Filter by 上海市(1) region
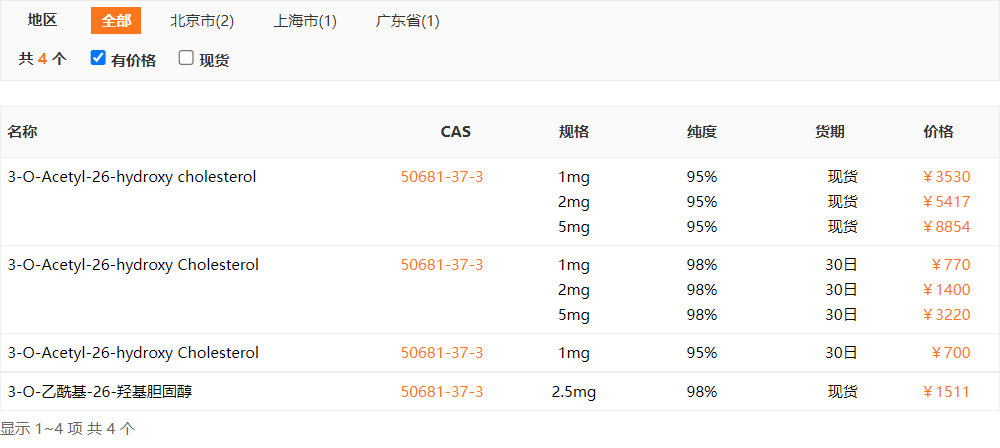 (x=305, y=21)
